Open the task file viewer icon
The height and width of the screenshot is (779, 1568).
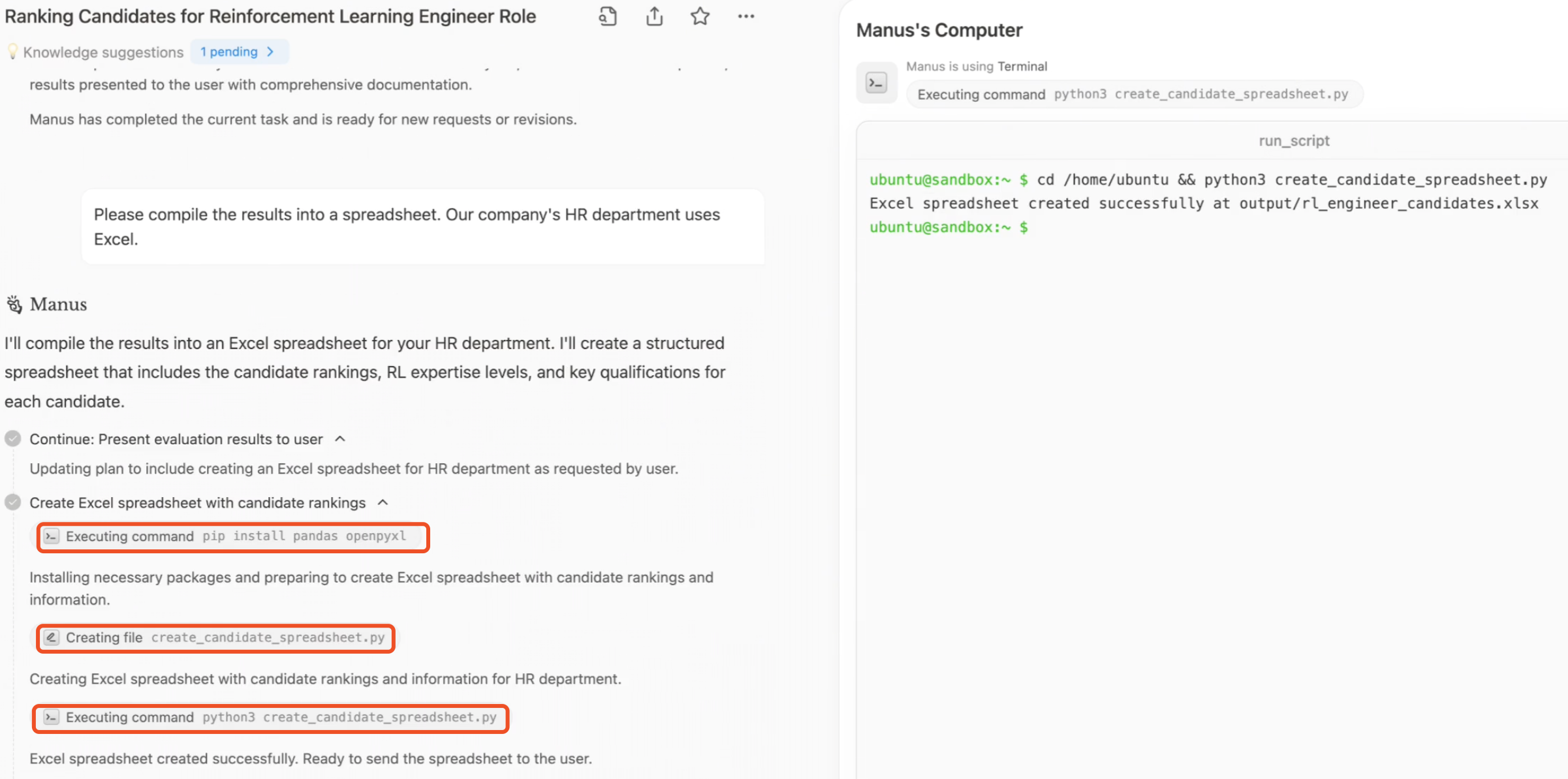click(x=608, y=16)
